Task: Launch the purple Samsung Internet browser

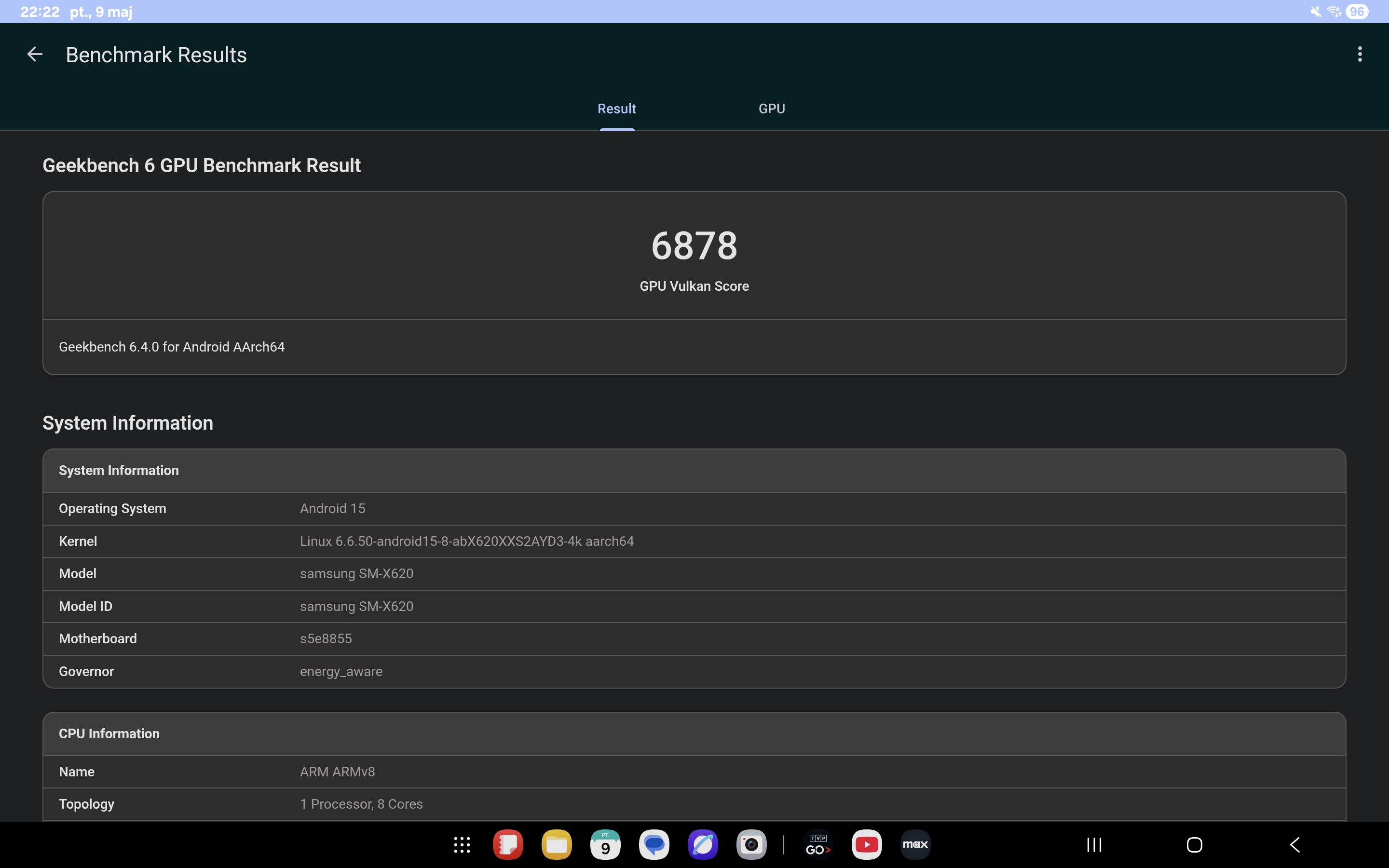Action: point(703,844)
